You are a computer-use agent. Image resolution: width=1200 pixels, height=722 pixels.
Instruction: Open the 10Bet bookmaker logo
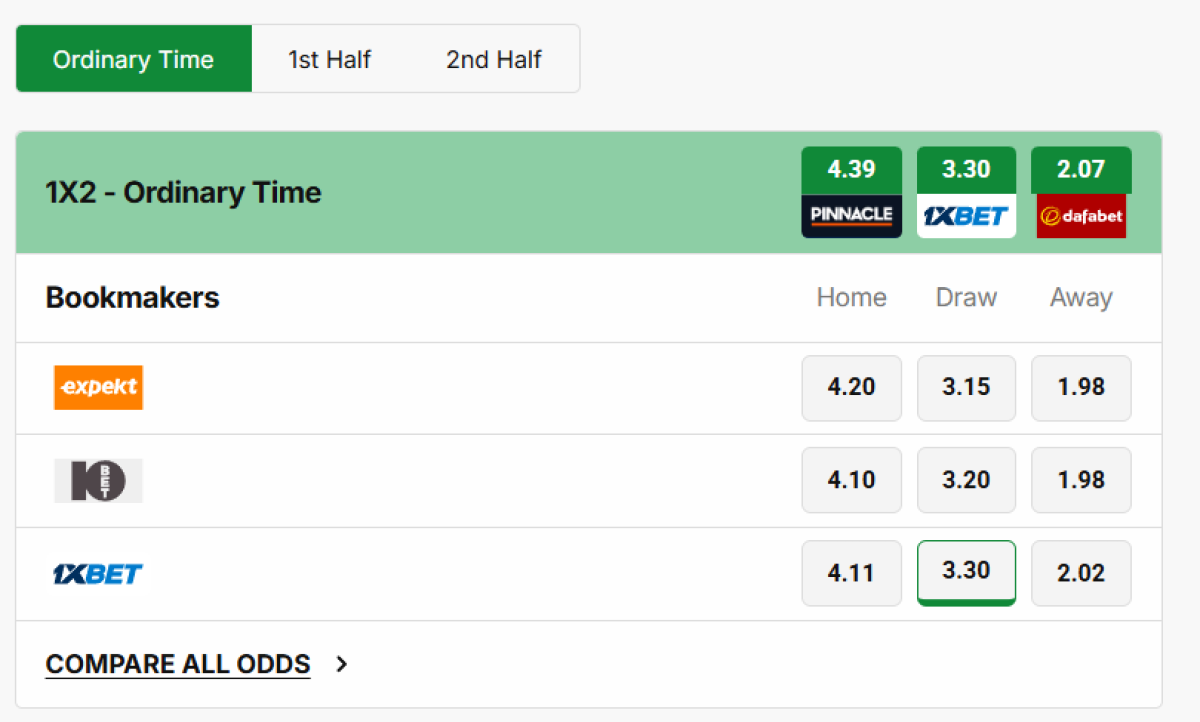[98, 480]
